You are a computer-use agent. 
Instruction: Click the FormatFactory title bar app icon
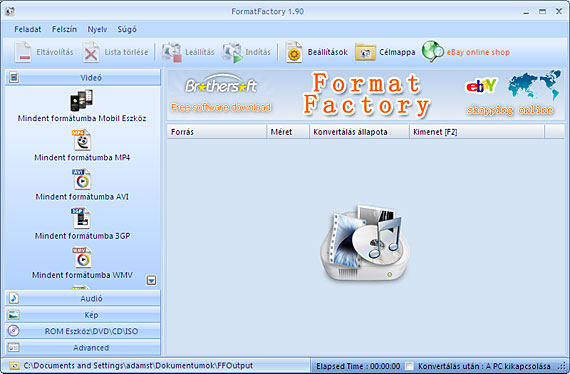tap(10, 11)
